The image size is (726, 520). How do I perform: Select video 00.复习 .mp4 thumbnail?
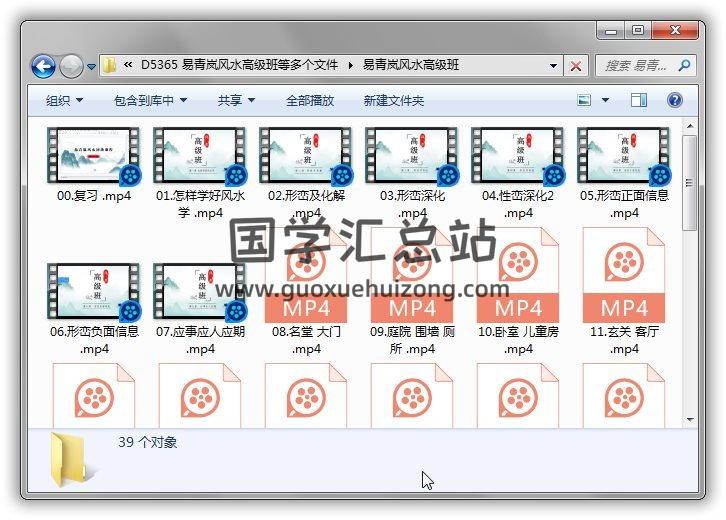[x=94, y=156]
